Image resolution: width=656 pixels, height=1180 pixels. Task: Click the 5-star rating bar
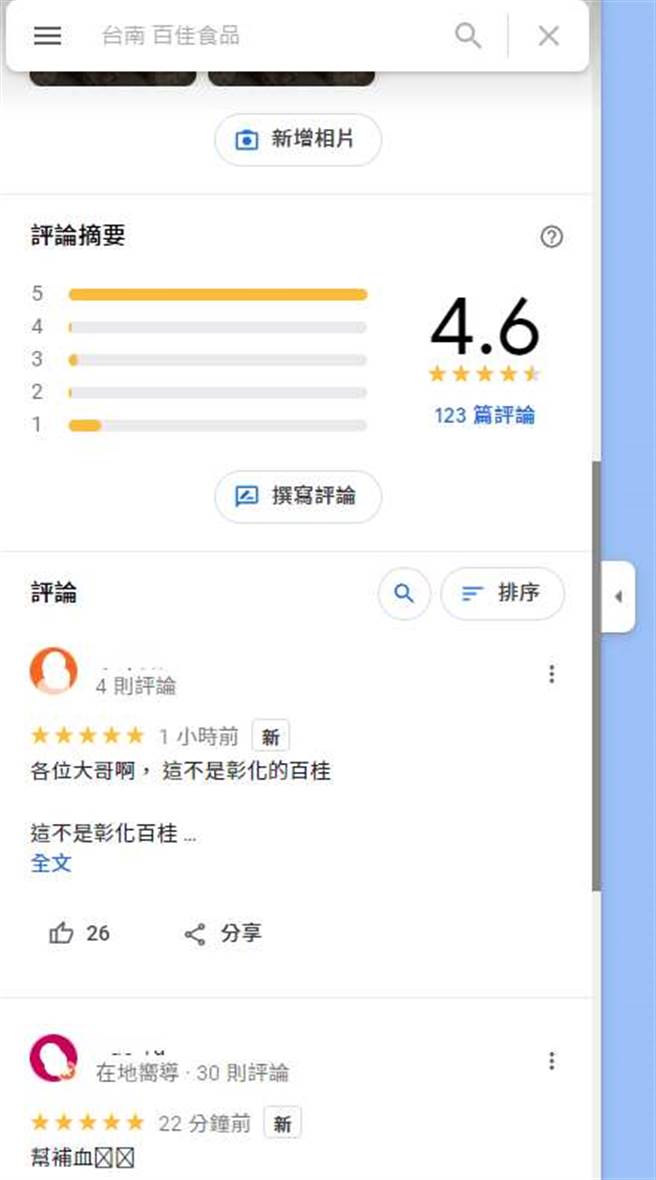[216, 293]
